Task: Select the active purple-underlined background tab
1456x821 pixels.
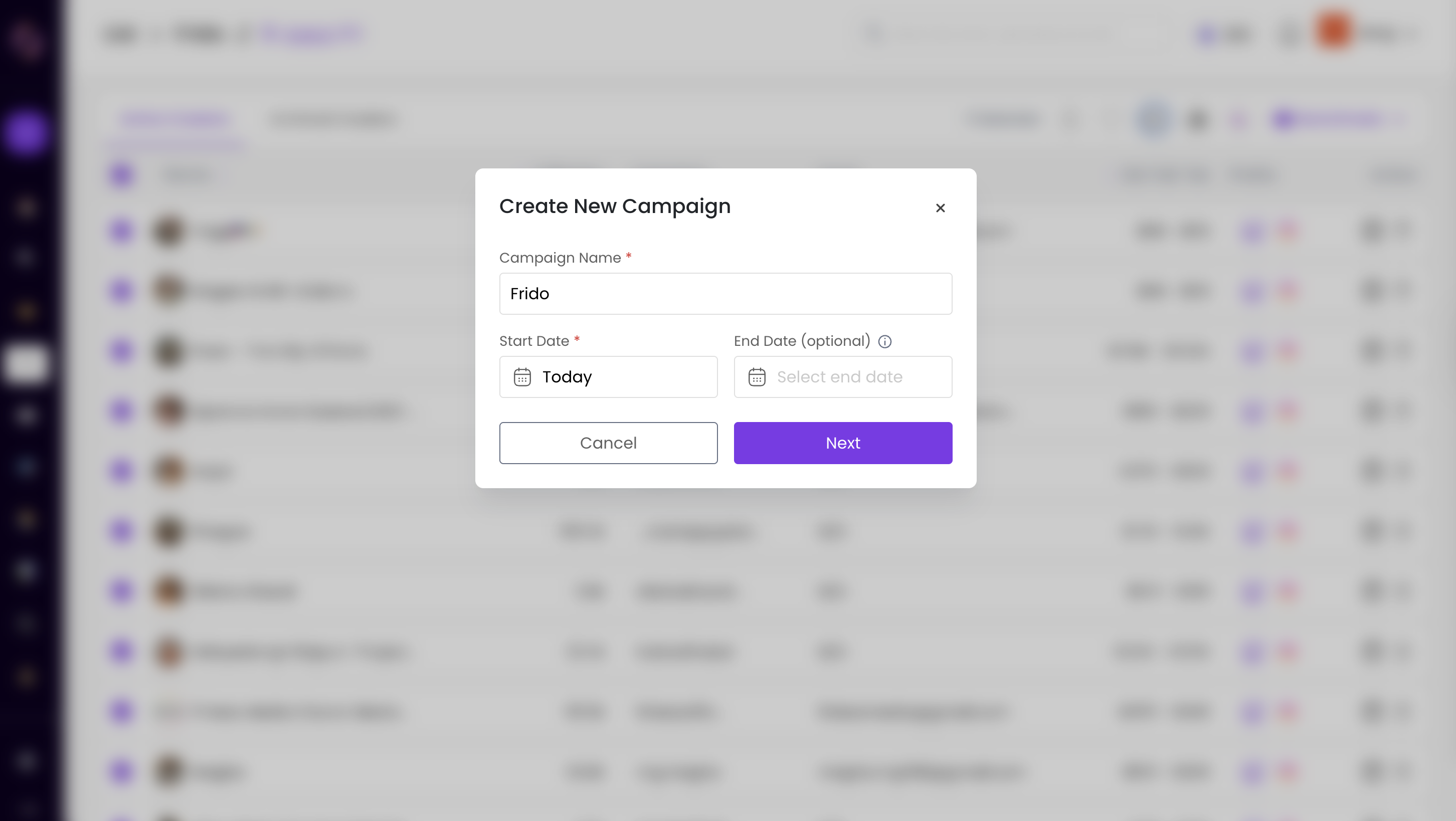Action: (175, 119)
